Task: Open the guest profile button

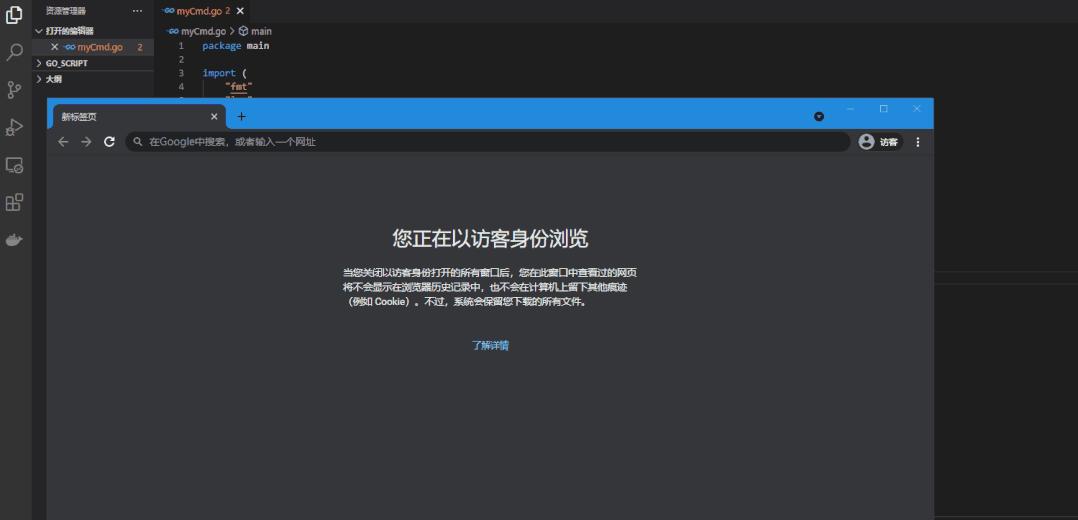Action: [x=879, y=142]
